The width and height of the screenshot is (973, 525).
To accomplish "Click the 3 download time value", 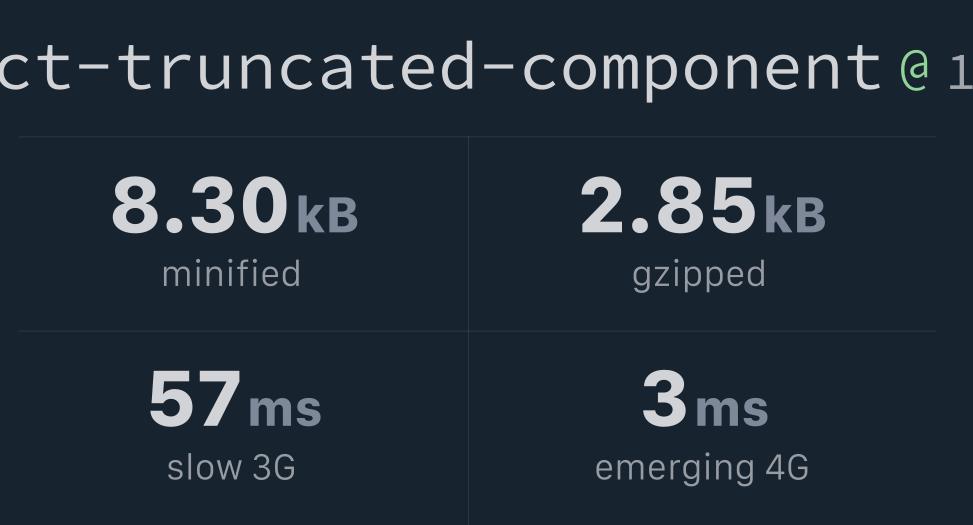I will pyautogui.click(x=665, y=398).
